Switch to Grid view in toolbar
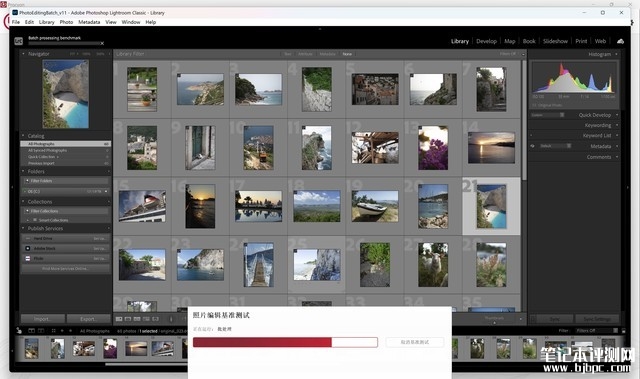This screenshot has height=379, width=640. coord(119,319)
